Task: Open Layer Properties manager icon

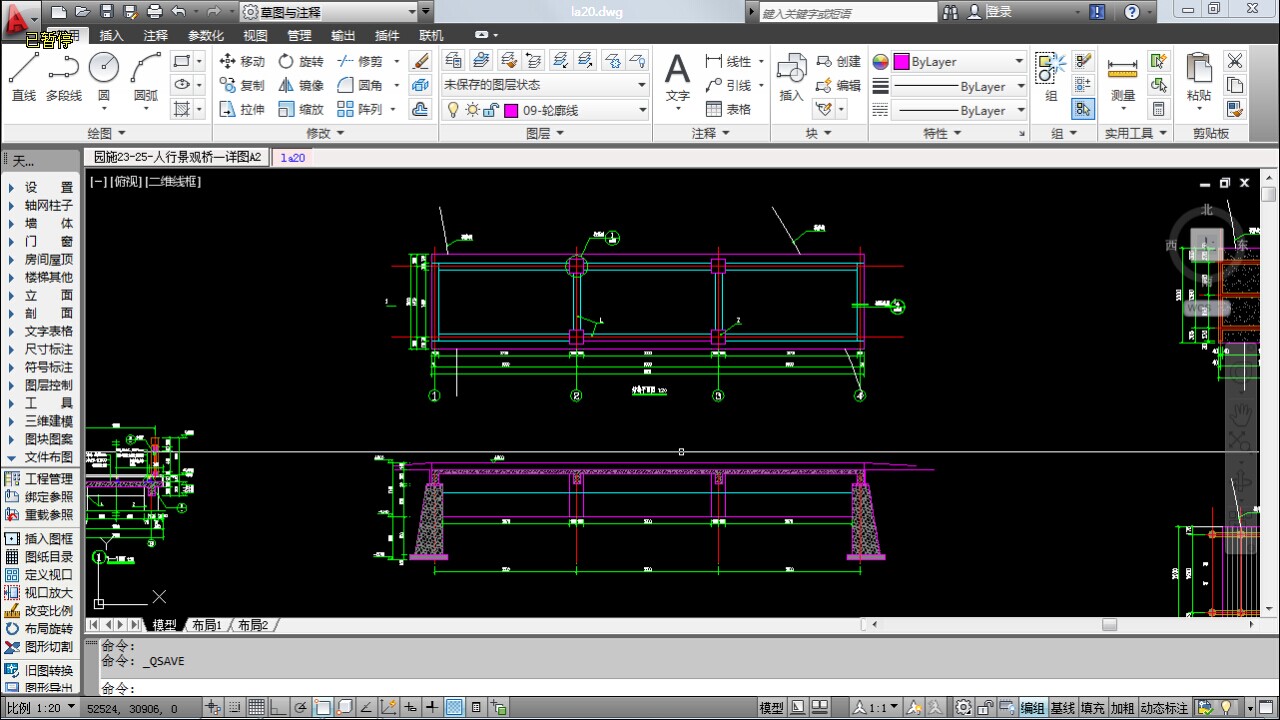Action: 453,60
